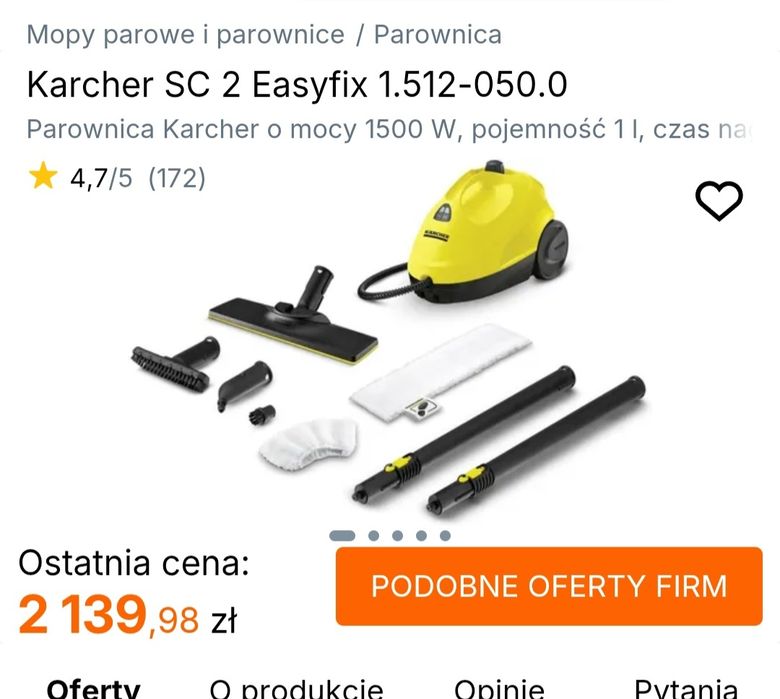Image resolution: width=780 pixels, height=699 pixels.
Task: Click the 2 139,98 zł price
Action: [x=127, y=616]
